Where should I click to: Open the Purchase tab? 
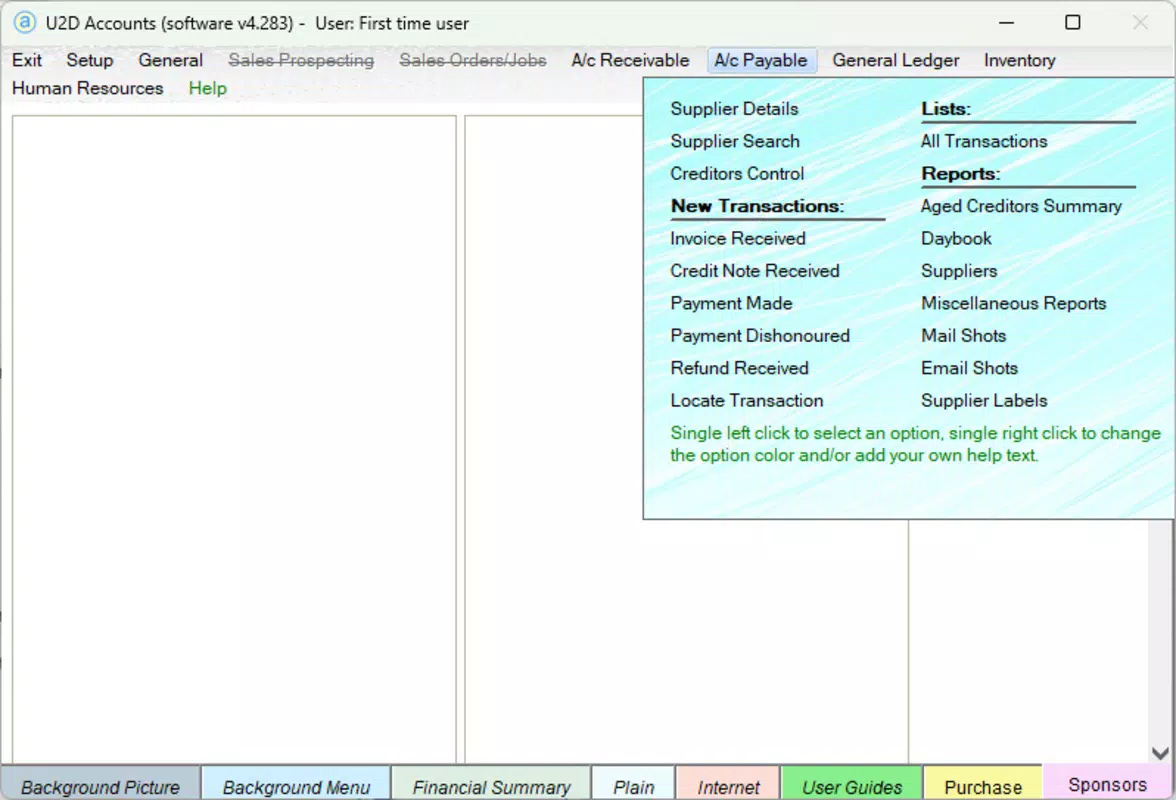coord(983,786)
